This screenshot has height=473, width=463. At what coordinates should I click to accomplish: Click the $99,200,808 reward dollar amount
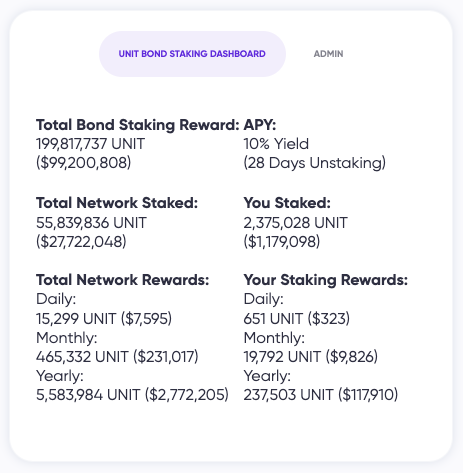pos(83,163)
